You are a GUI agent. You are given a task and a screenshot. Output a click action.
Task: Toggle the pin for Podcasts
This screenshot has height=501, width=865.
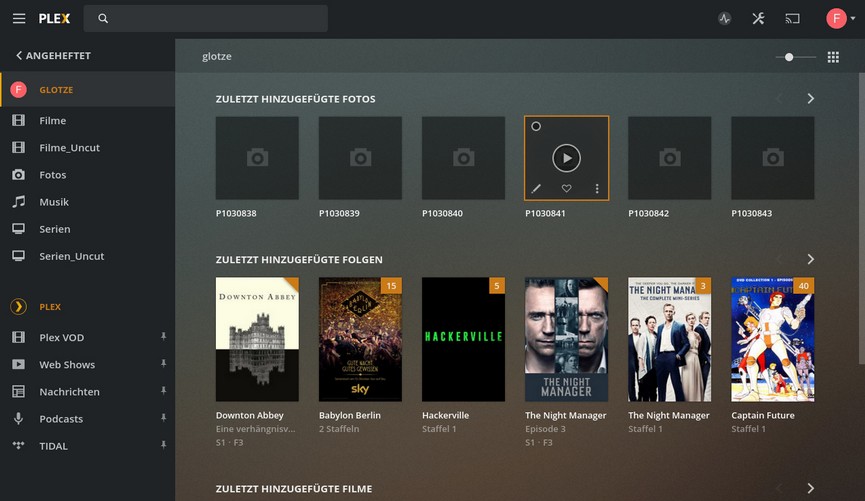click(163, 417)
